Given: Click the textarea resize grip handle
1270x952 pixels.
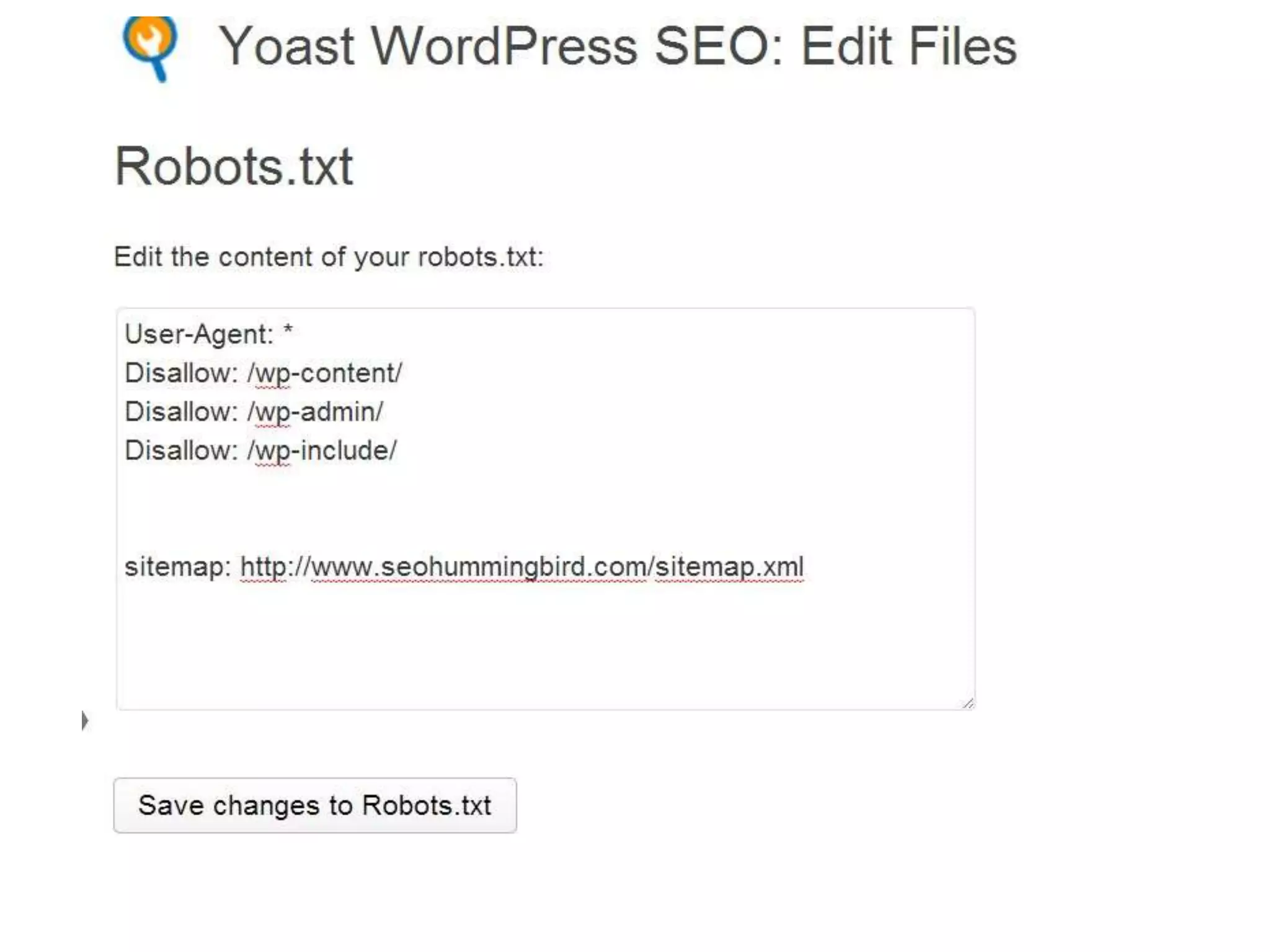Looking at the screenshot, I should click(x=968, y=703).
